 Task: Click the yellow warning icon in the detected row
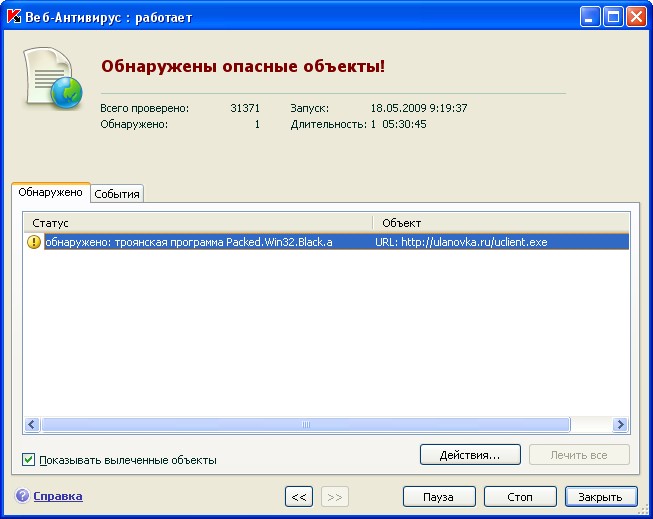click(34, 242)
